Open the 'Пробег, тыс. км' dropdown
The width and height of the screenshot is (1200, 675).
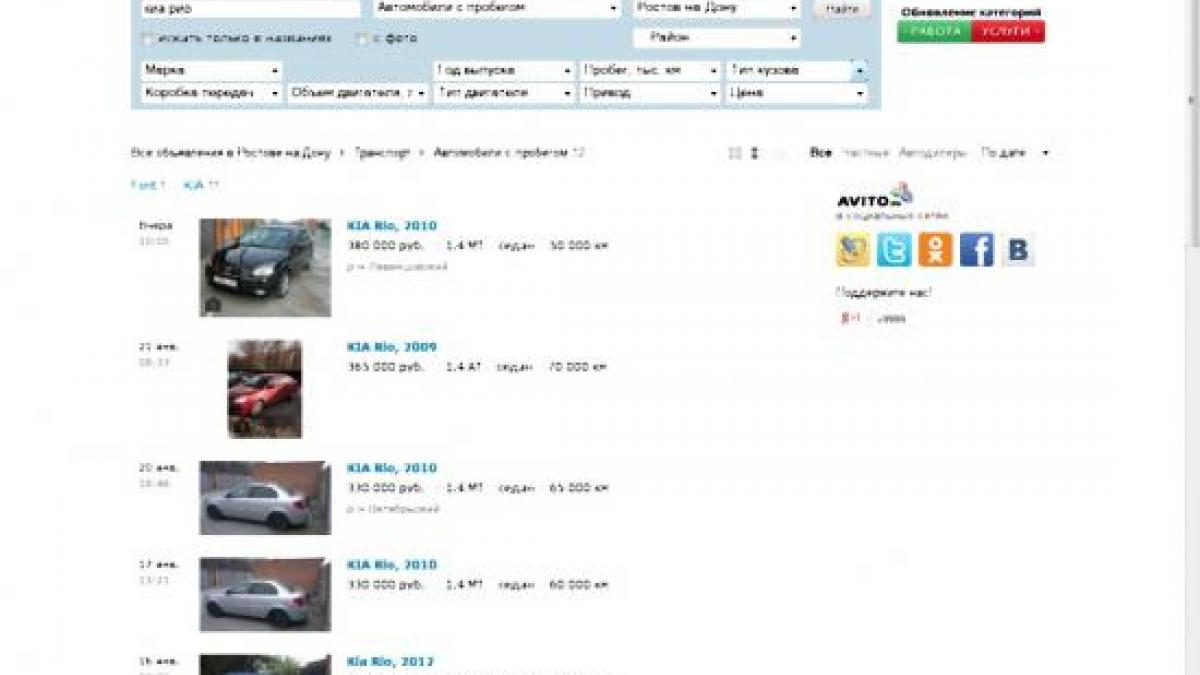pos(650,71)
